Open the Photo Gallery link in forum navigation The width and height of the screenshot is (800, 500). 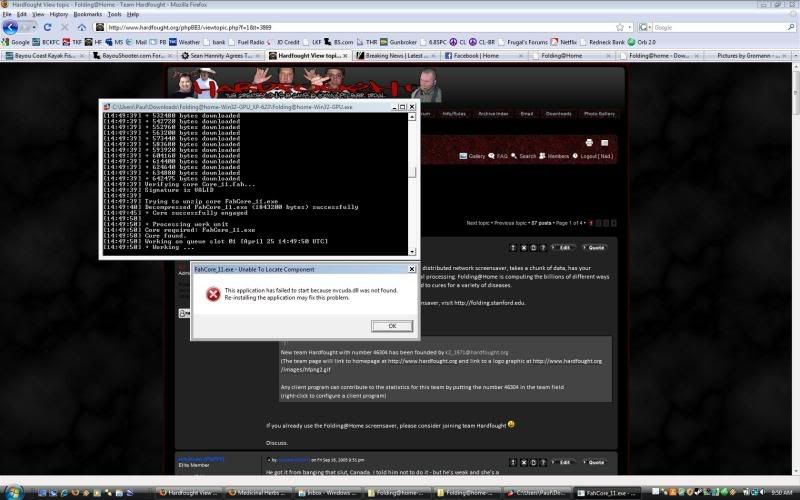point(599,114)
